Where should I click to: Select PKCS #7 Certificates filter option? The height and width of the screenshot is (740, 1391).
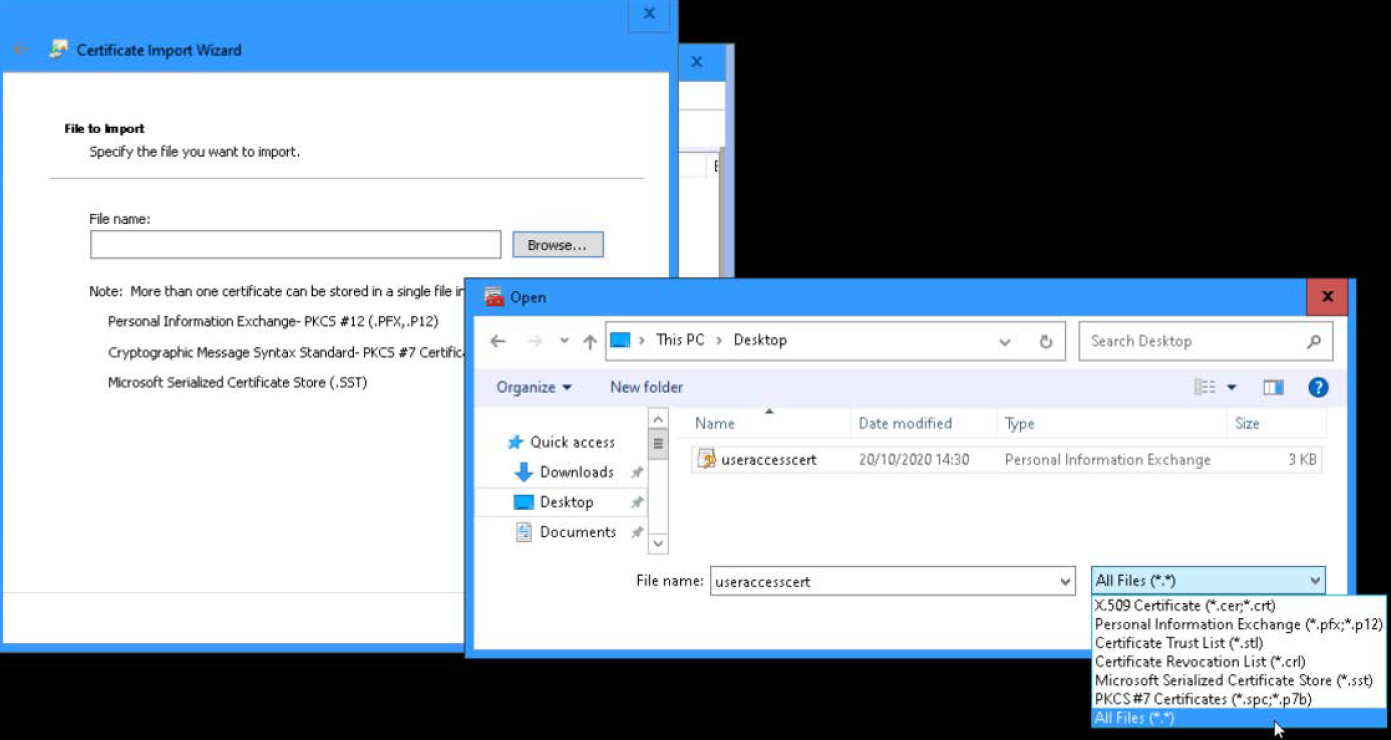pyautogui.click(x=1203, y=699)
